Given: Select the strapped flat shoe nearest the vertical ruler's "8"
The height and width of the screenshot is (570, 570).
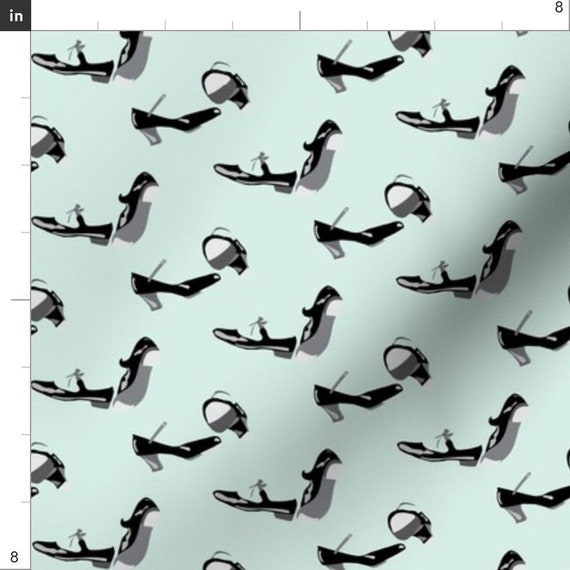Looking at the screenshot, I should point(73,548).
